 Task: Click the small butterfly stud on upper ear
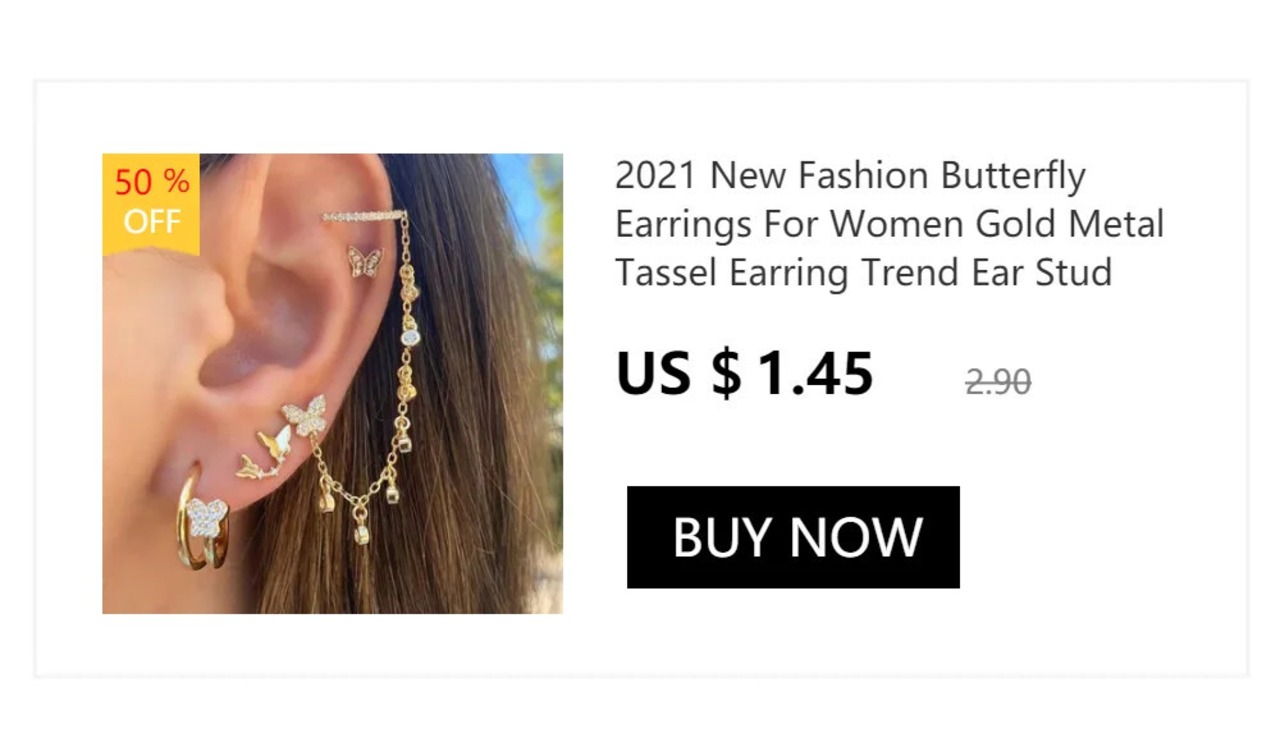pyautogui.click(x=365, y=260)
